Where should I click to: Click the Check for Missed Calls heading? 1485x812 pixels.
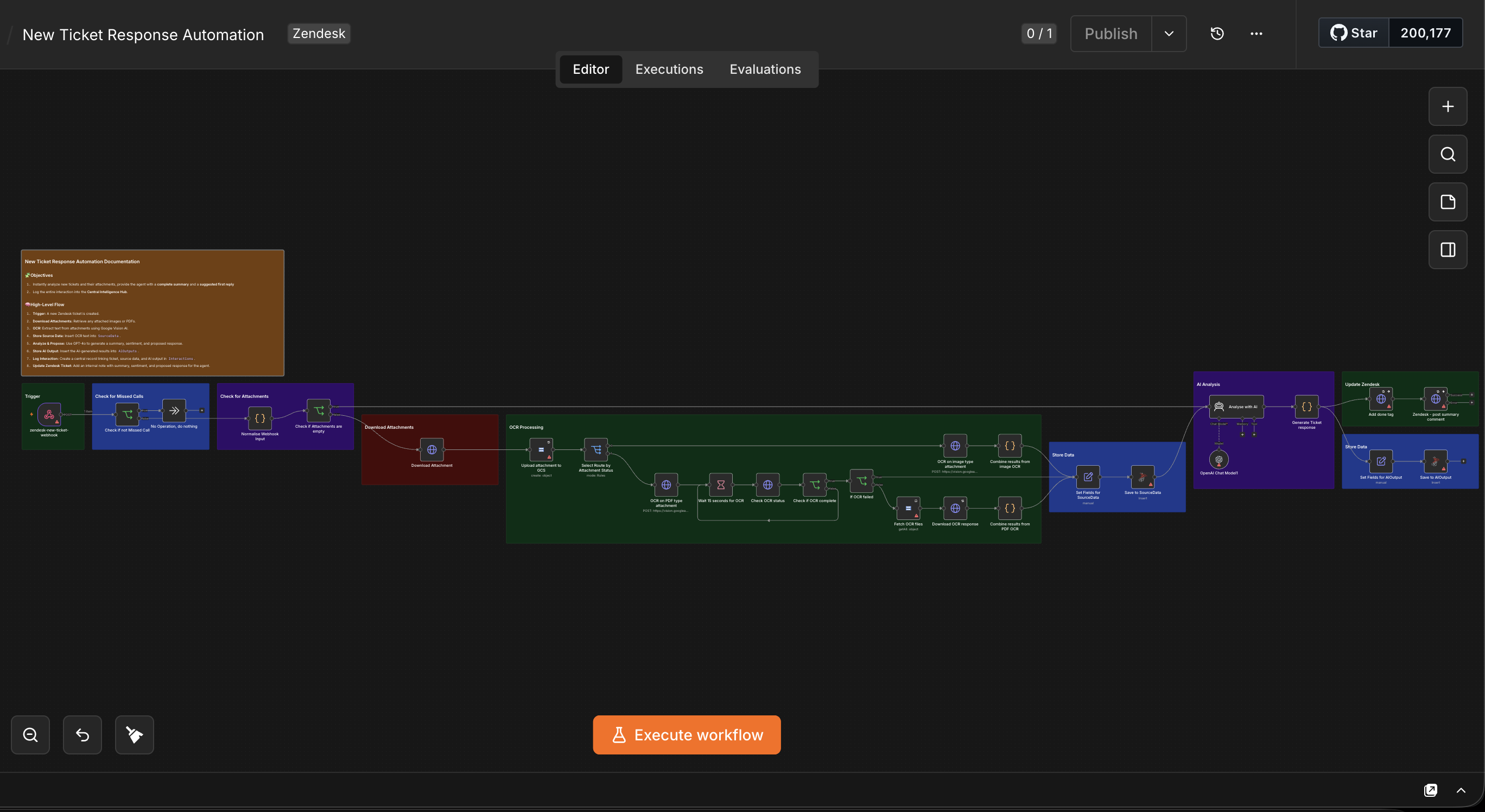pos(119,396)
